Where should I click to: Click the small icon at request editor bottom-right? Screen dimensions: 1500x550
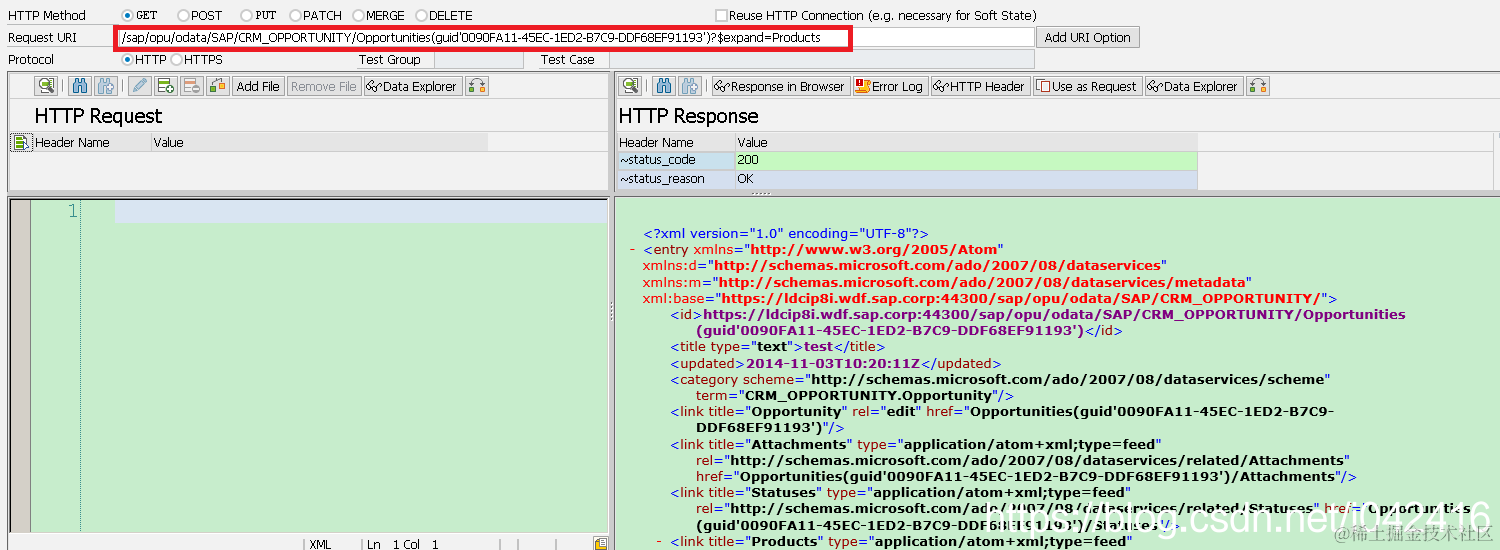(600, 544)
